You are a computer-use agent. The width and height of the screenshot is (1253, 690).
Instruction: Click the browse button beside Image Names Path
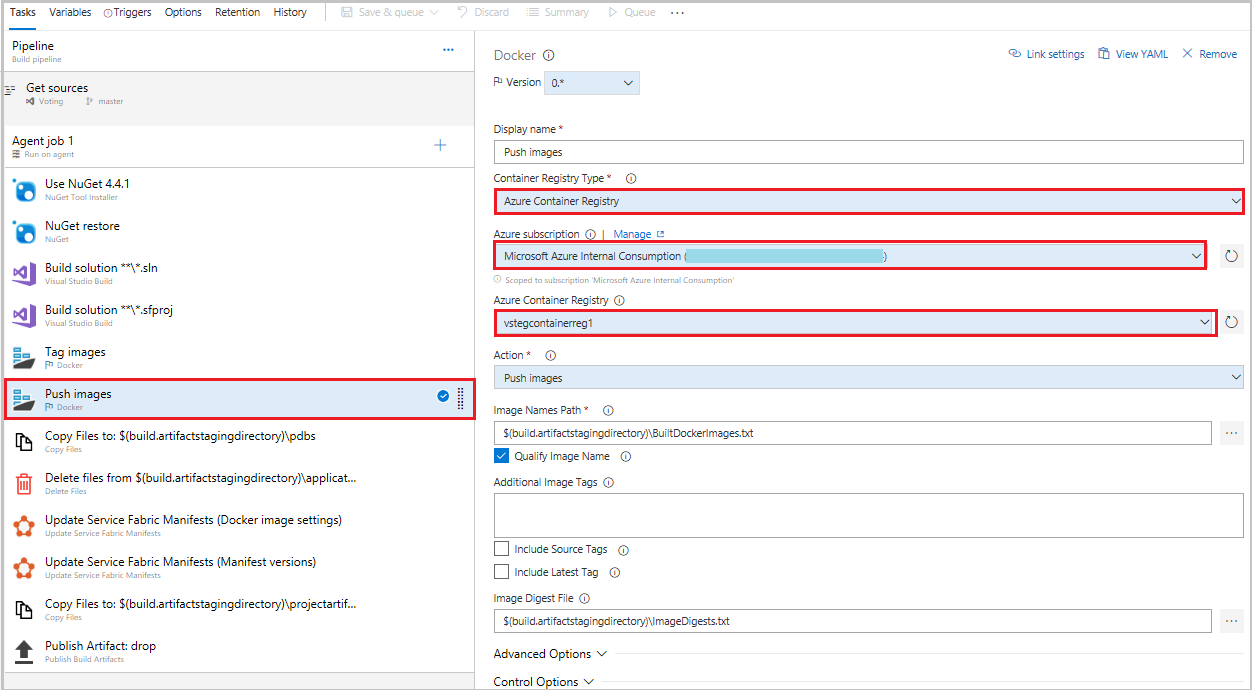point(1230,433)
